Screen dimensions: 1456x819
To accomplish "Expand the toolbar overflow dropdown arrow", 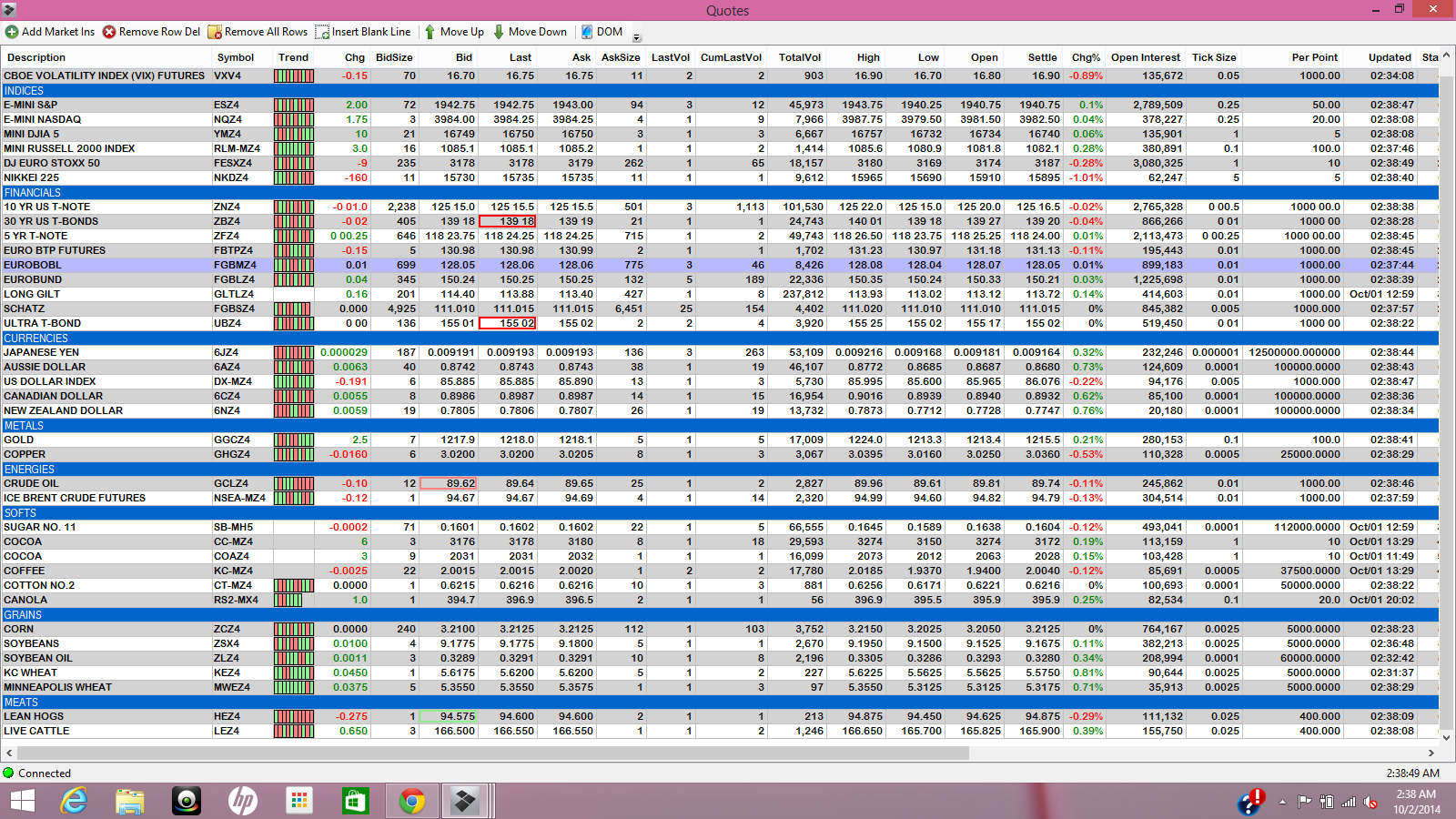I will [637, 37].
